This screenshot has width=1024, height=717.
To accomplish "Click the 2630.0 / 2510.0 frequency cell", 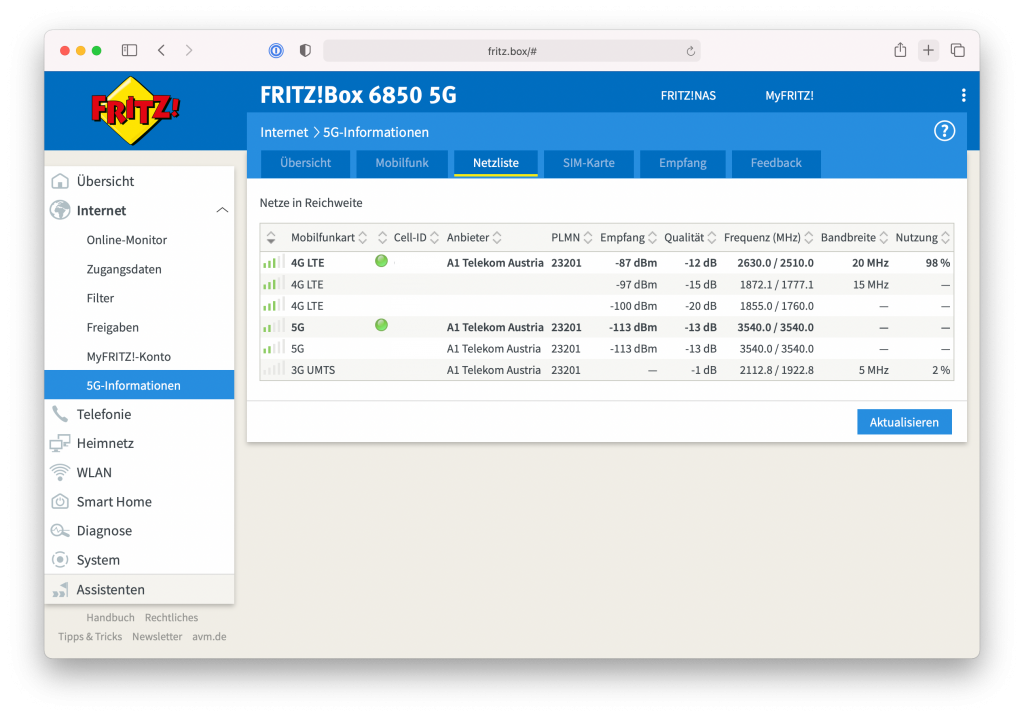I will click(775, 263).
